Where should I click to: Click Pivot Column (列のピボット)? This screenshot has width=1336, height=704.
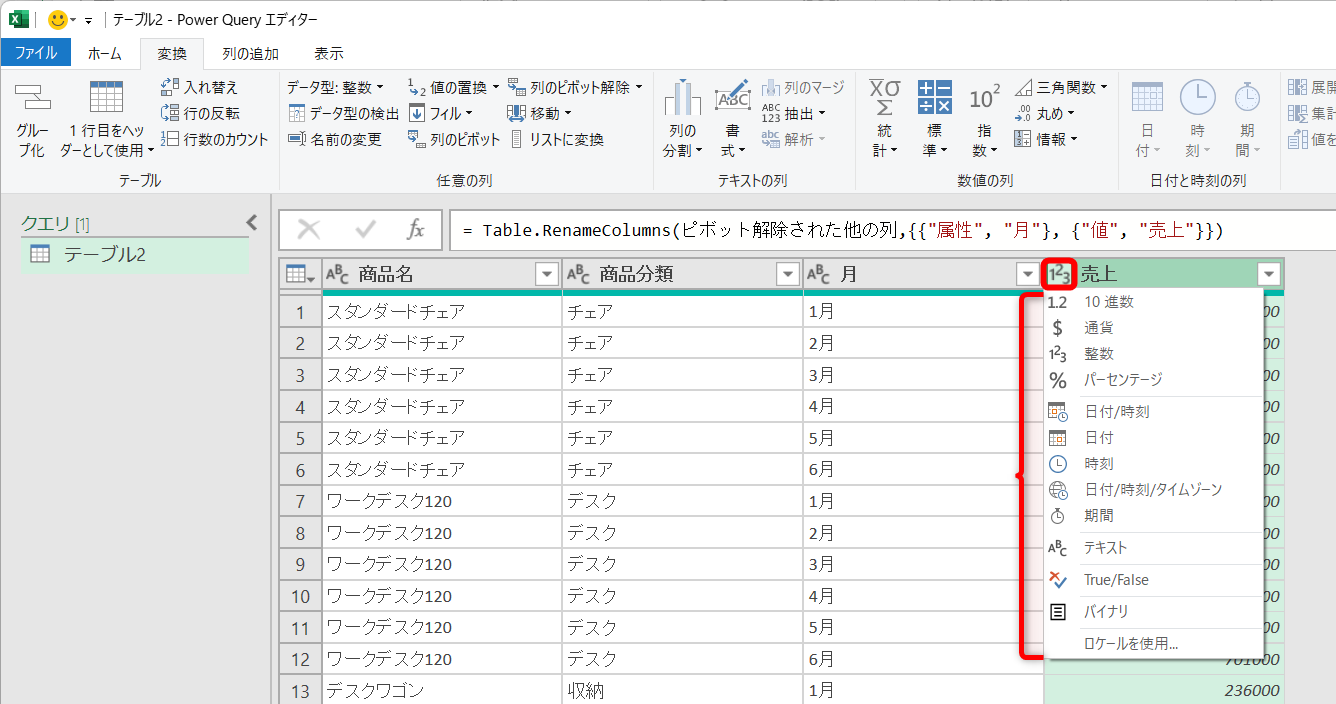click(x=453, y=139)
